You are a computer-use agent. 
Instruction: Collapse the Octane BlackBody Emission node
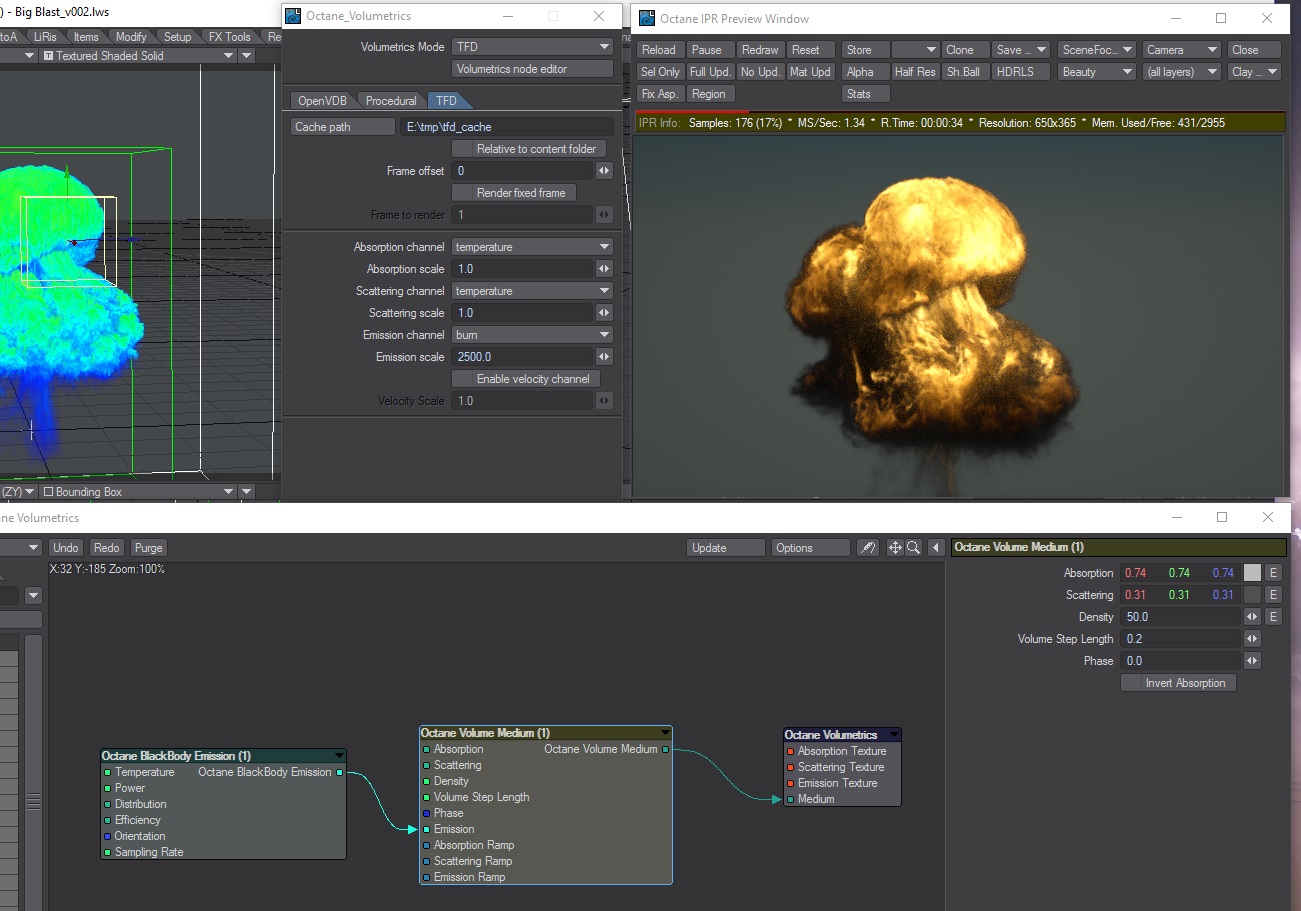pos(340,756)
